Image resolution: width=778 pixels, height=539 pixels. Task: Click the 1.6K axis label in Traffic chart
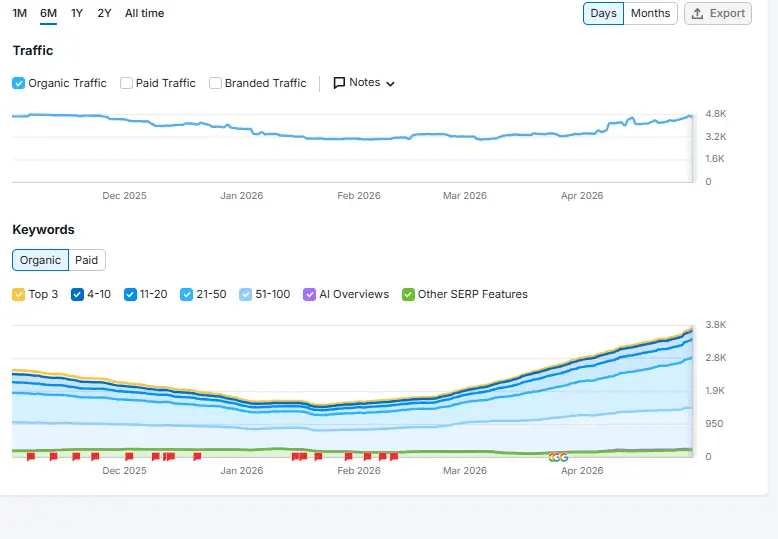[x=715, y=159]
